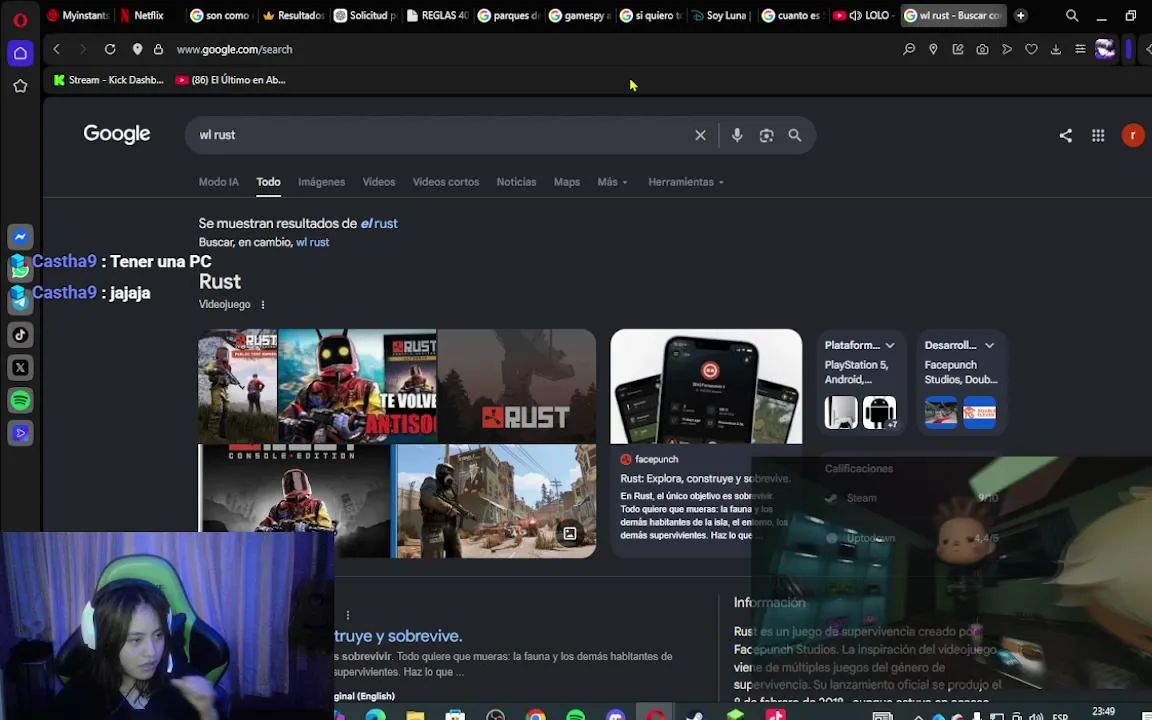Switch to the Videos tab

[378, 181]
